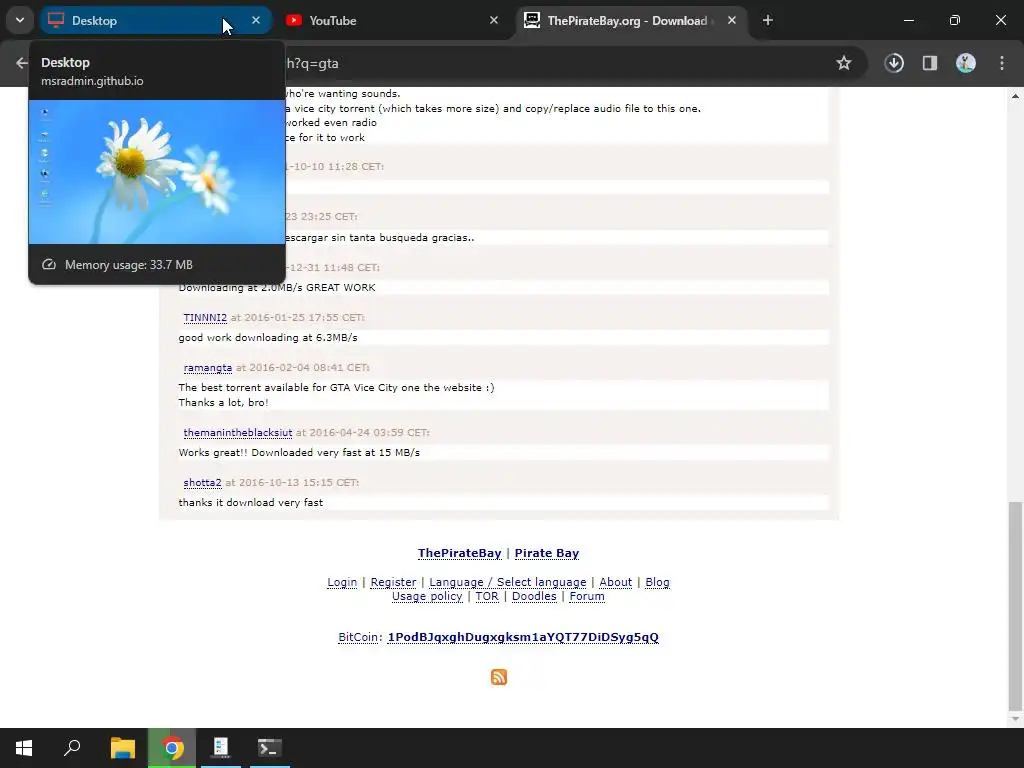Click 'Memory usage: 33.7 MB' text
The image size is (1024, 768).
tap(129, 264)
